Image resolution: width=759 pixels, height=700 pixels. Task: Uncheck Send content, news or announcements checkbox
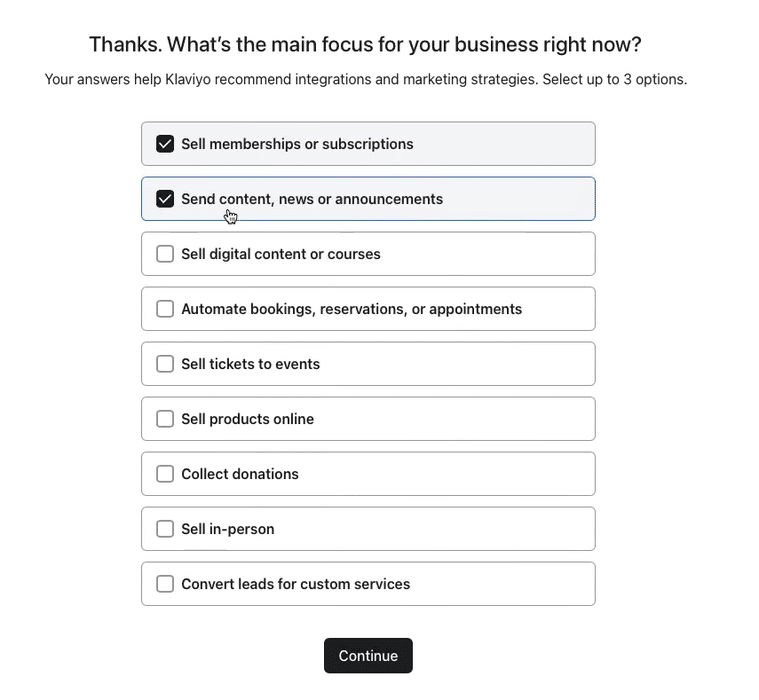(x=165, y=199)
